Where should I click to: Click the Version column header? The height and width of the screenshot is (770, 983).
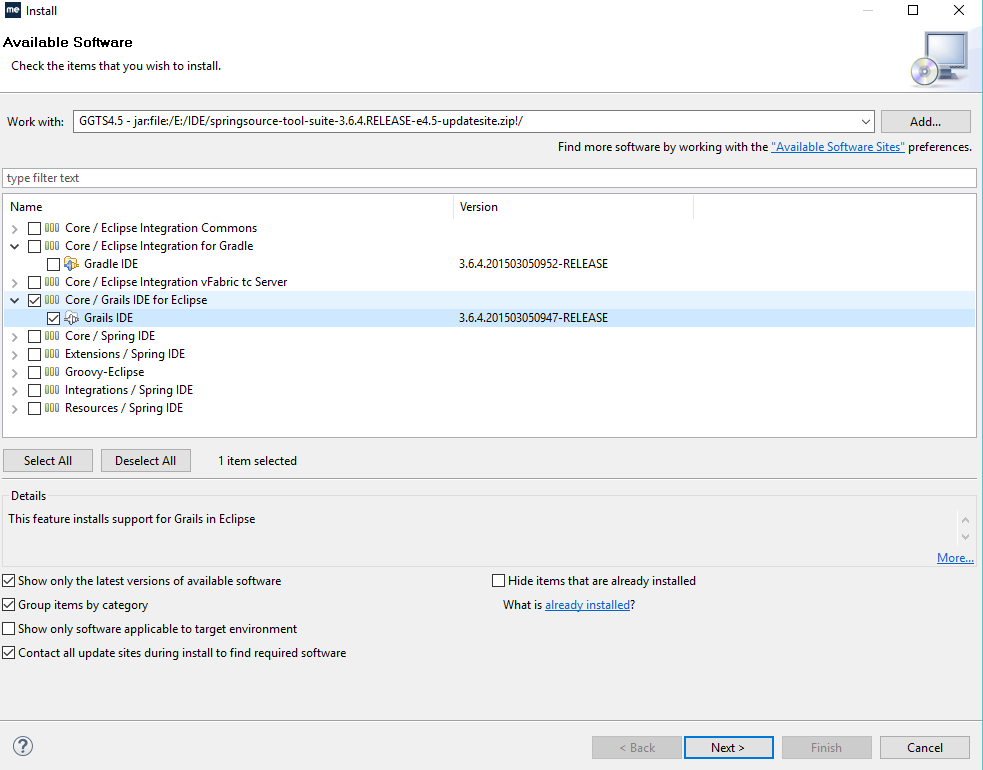click(x=573, y=207)
